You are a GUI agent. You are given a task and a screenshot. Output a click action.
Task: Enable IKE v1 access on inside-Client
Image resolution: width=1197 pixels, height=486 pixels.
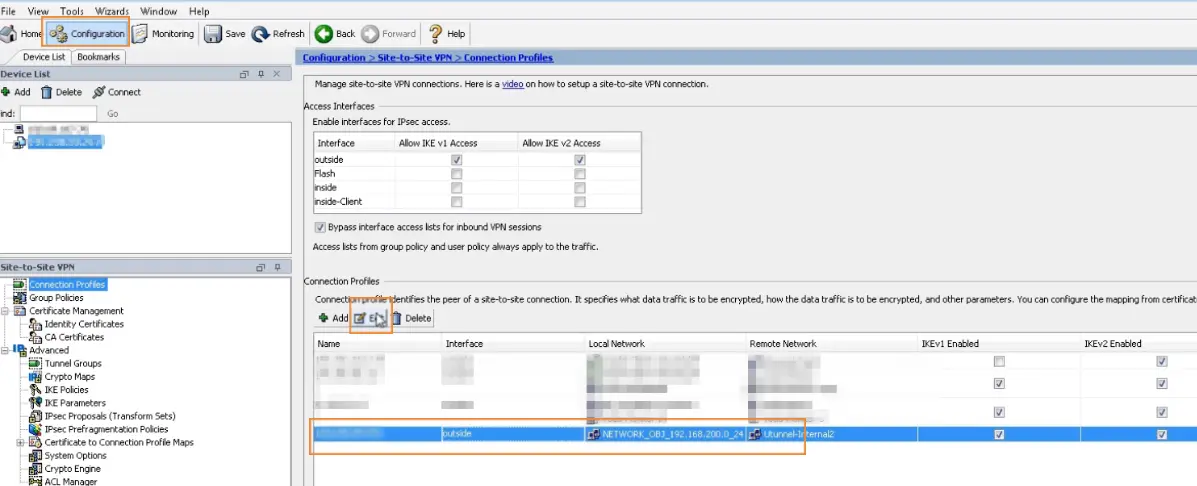pos(457,202)
